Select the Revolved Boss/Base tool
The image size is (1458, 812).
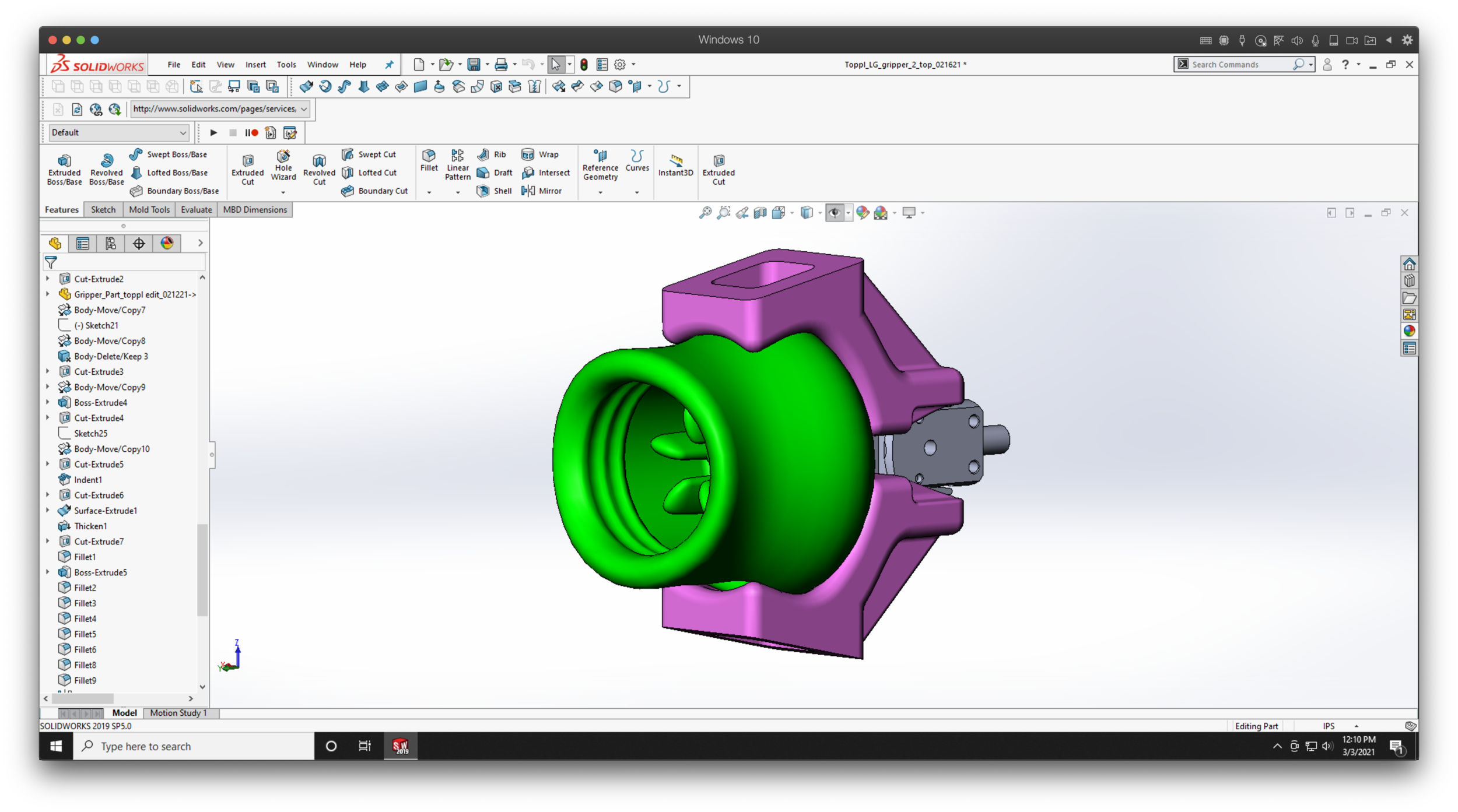click(107, 170)
